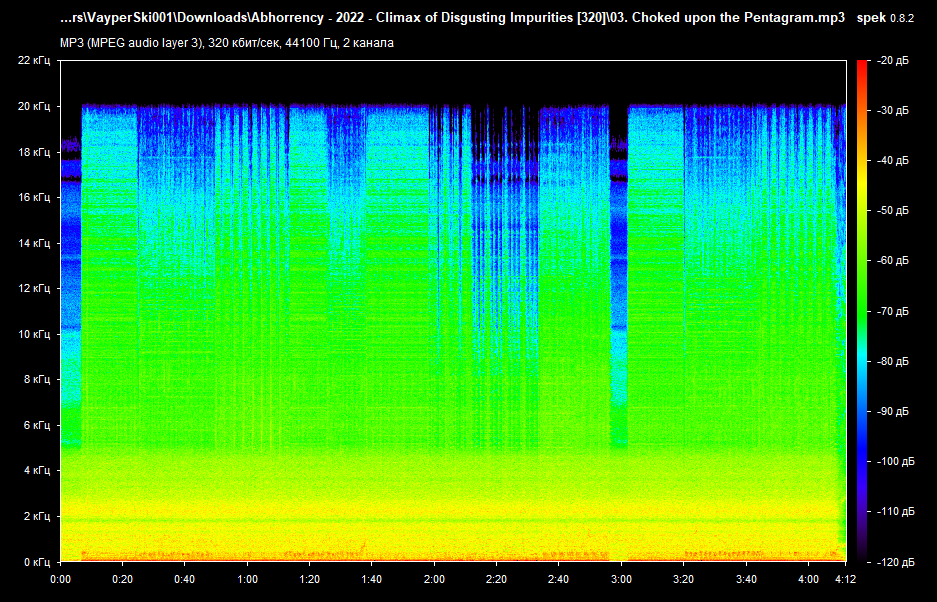Click the -20 дБ scale label
The width and height of the screenshot is (937, 602).
click(x=893, y=61)
